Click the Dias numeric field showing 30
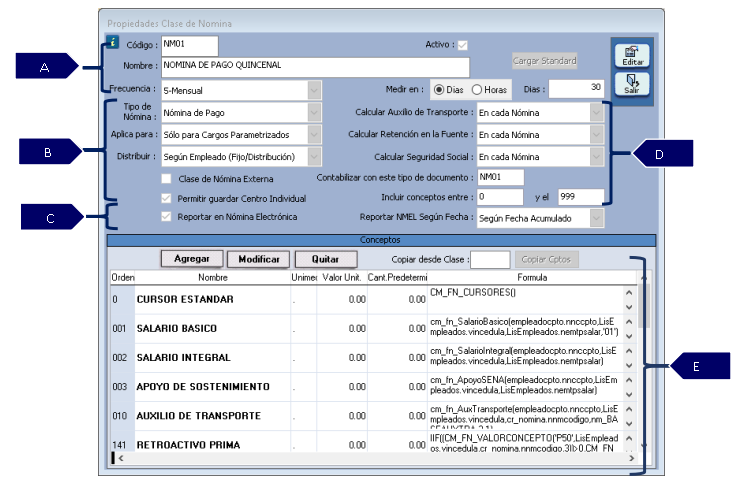Screen dimensions: 749x485 576,89
